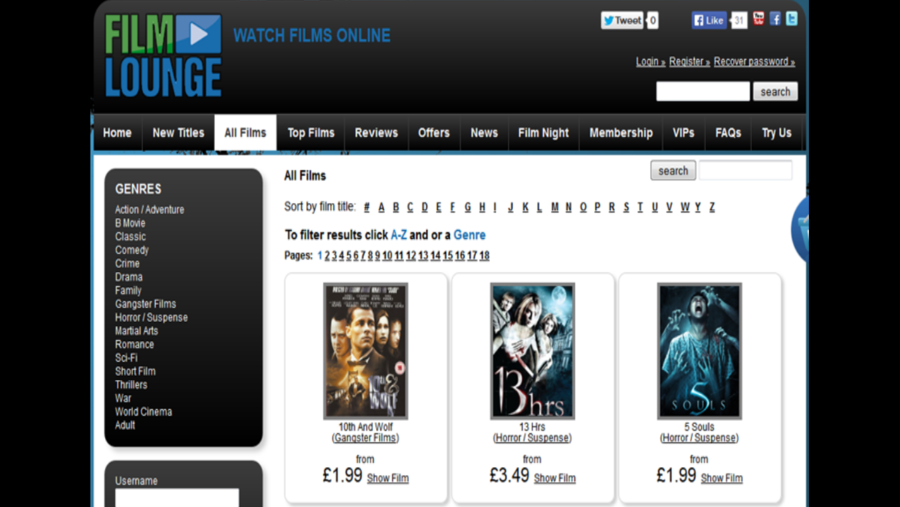The height and width of the screenshot is (507, 900).
Task: Click the Username input field
Action: click(x=177, y=497)
